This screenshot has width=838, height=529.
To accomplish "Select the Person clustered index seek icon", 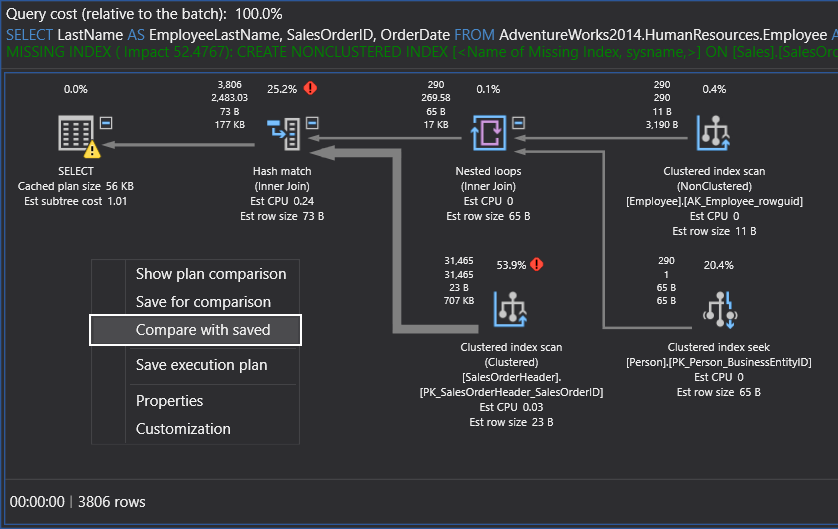I will 720,309.
